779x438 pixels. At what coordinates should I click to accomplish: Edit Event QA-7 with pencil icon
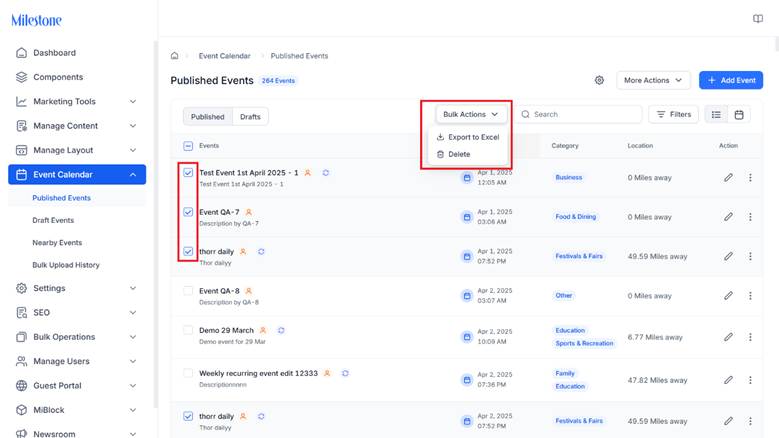tap(728, 217)
